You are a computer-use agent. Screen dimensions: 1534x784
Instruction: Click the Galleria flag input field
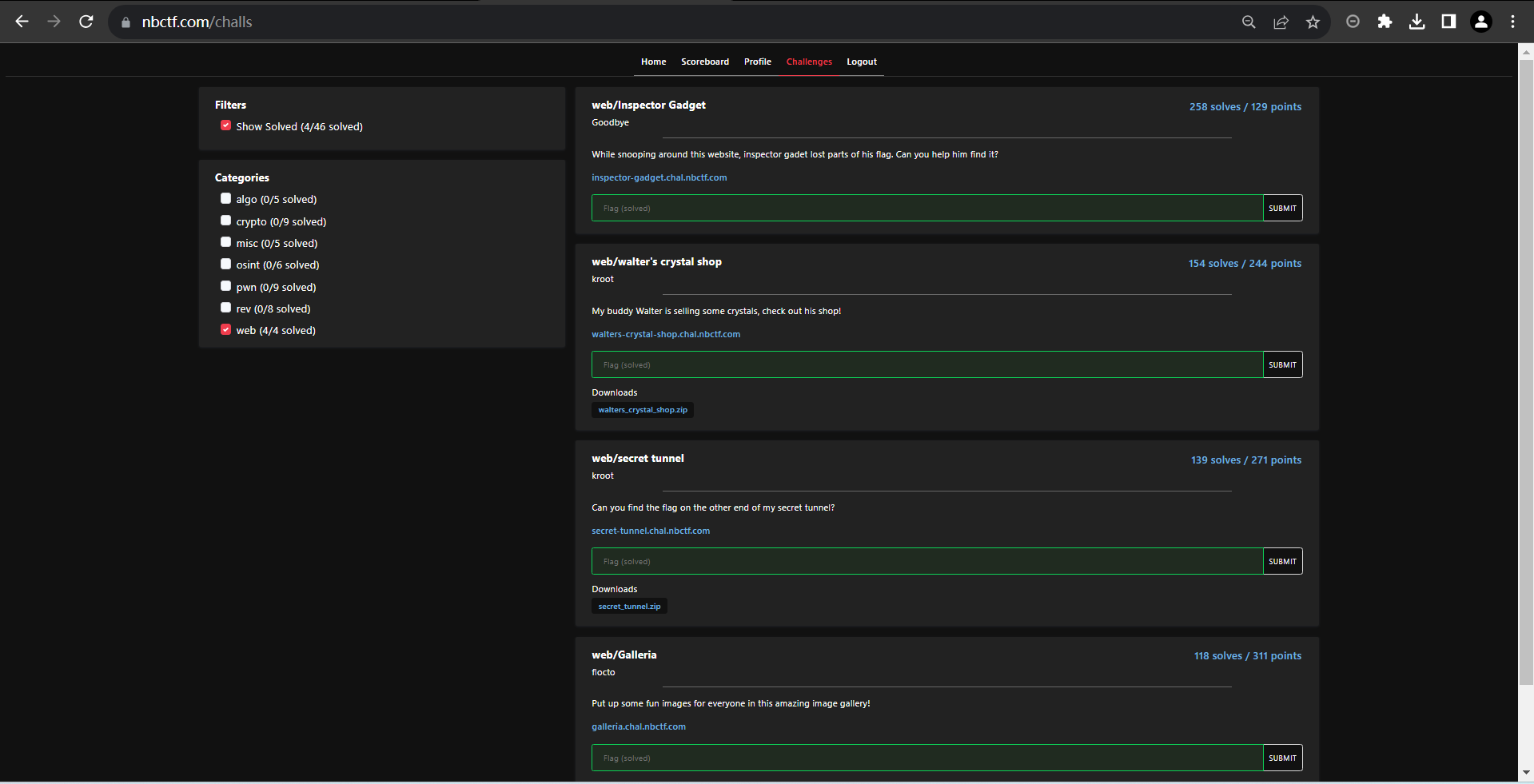pos(927,758)
